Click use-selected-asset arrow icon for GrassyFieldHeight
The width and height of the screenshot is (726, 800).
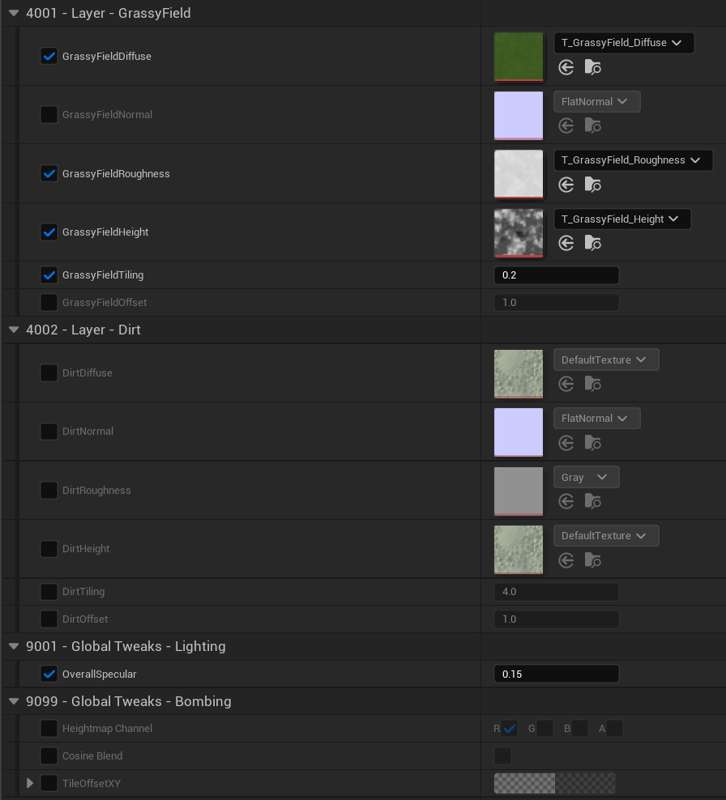coord(566,243)
